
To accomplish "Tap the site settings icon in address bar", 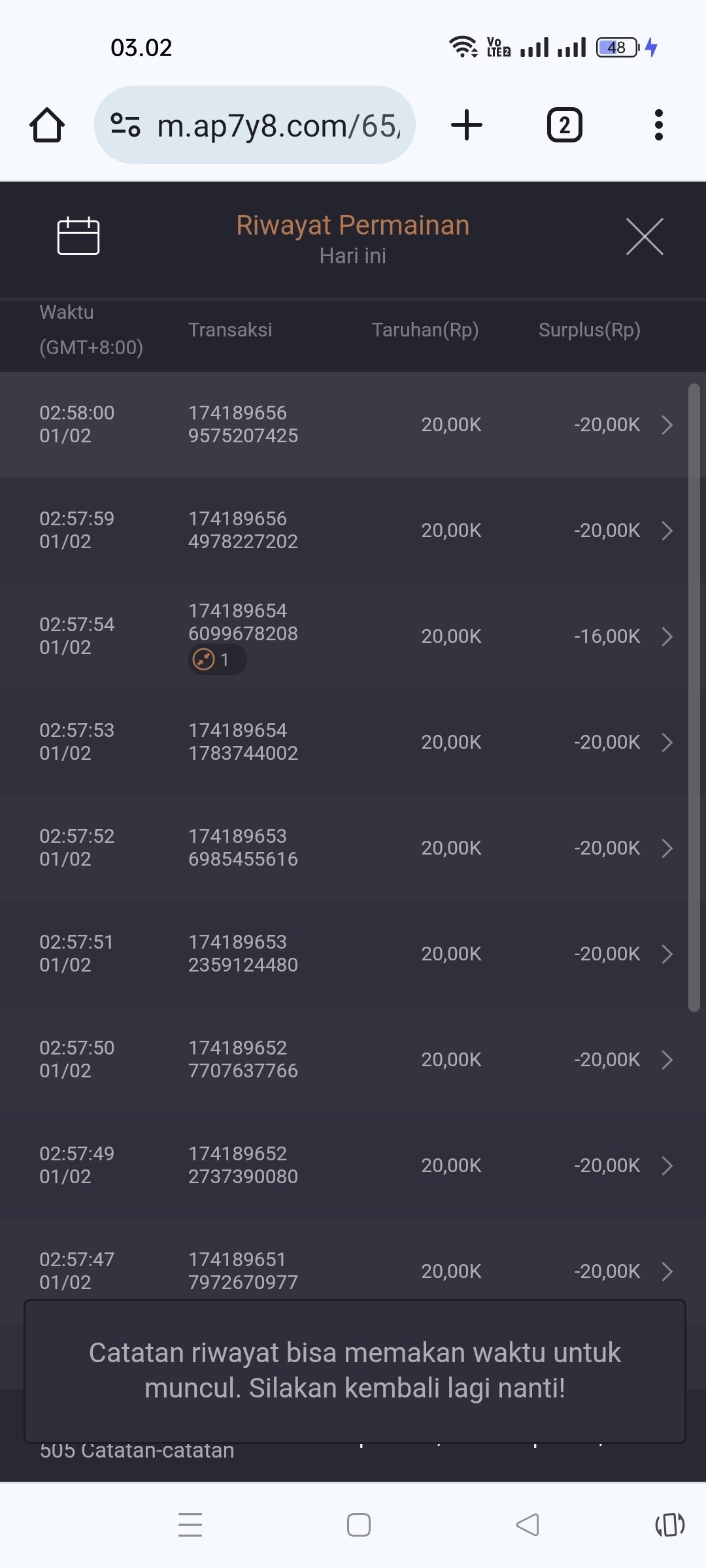I will pos(126,125).
